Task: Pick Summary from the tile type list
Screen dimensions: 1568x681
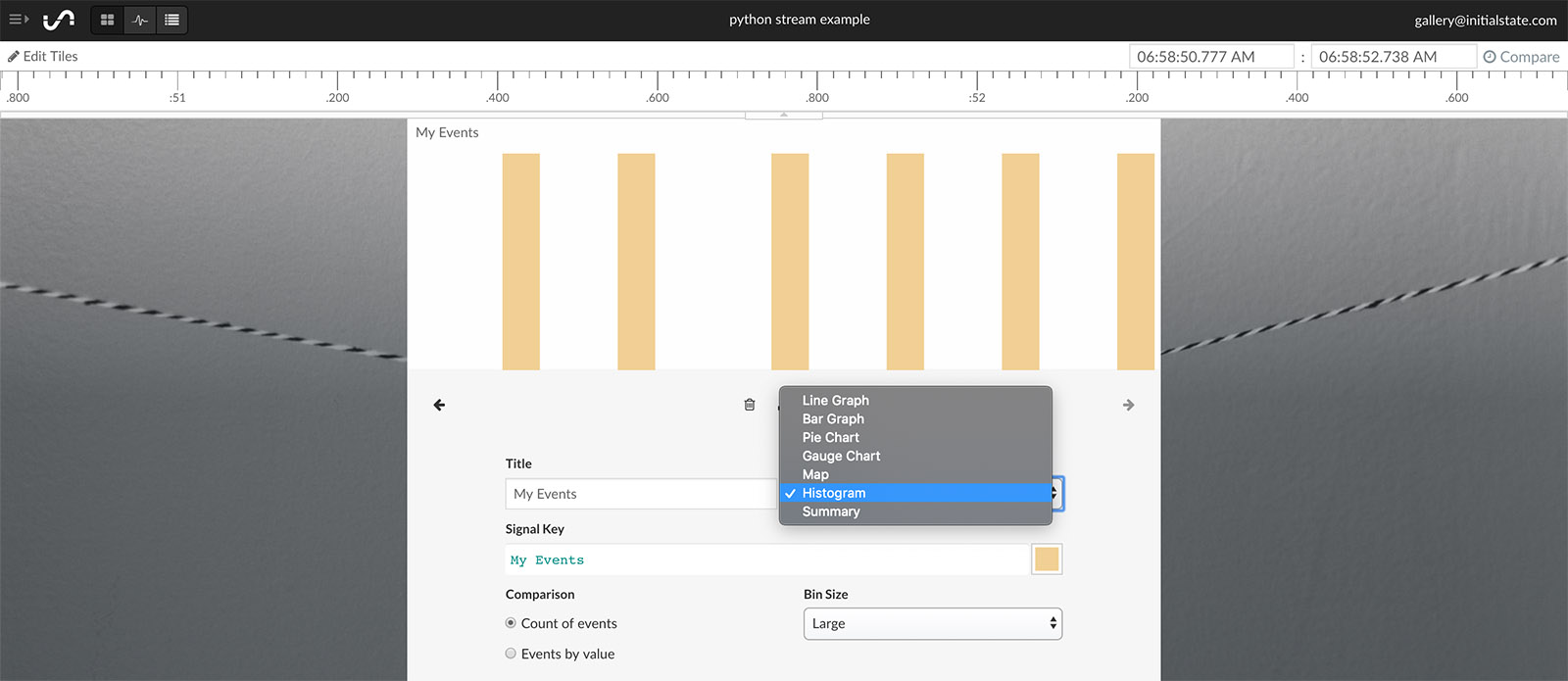Action: pyautogui.click(x=830, y=511)
